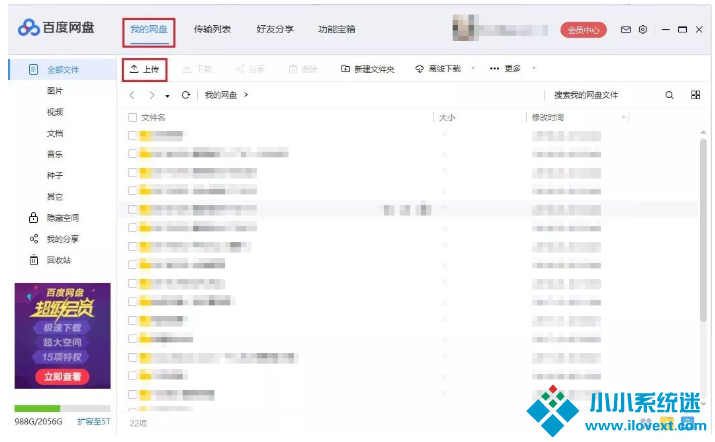Viewport: 715px width, 442px height.
Task: Open 隐藏空间 lock item
Action: tap(54, 218)
